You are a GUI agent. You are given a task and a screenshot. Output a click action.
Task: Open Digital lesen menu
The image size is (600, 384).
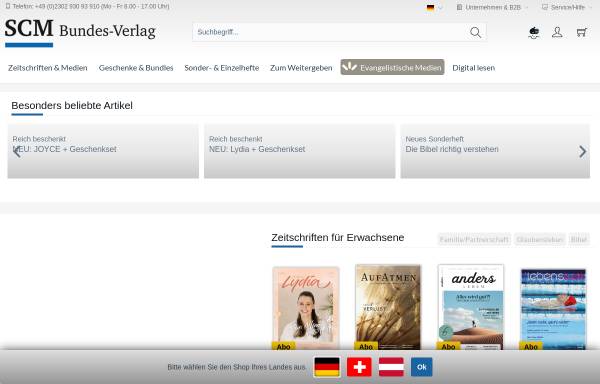473,68
